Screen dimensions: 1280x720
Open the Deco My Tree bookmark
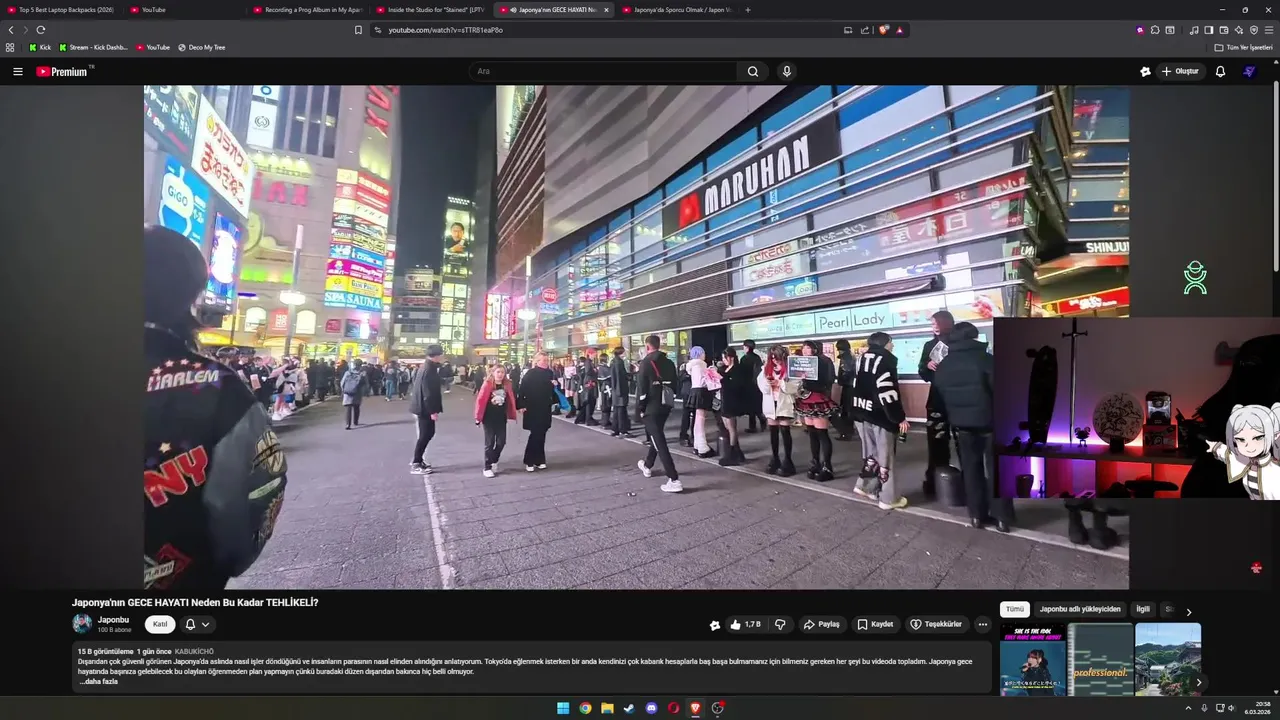(x=201, y=47)
